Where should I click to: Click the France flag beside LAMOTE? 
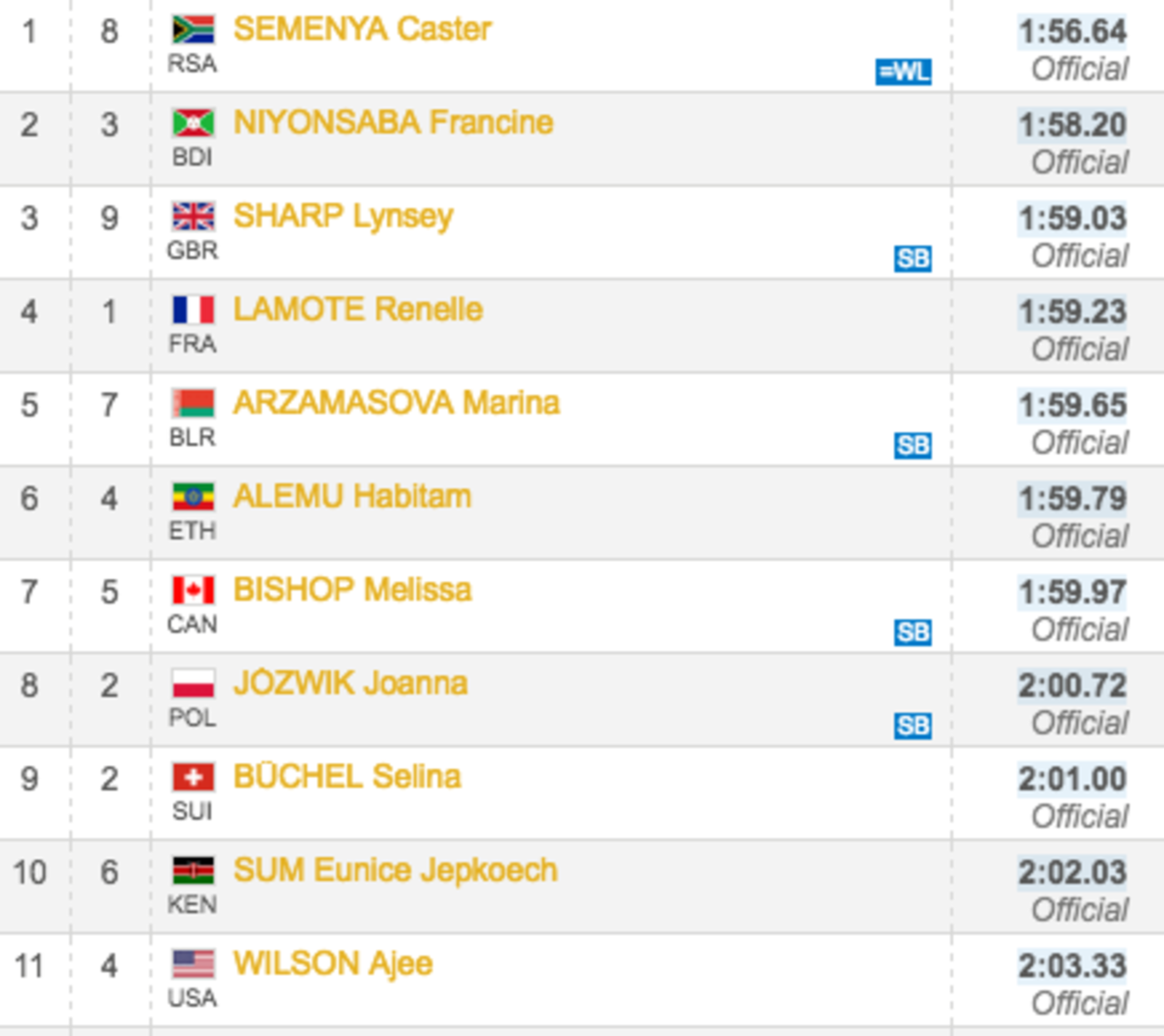point(194,310)
